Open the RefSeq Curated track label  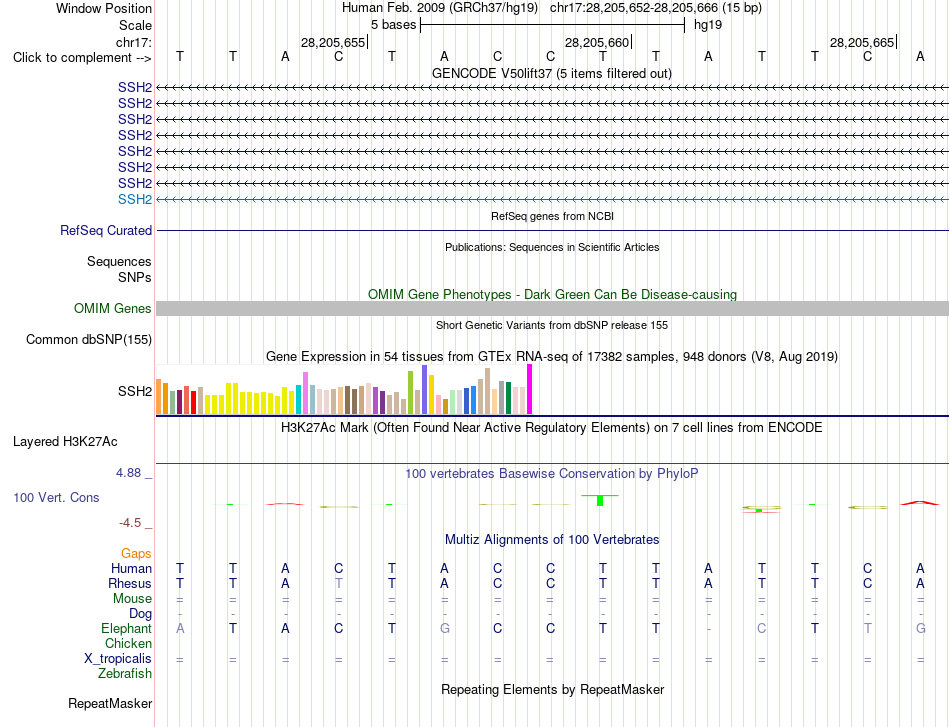tap(106, 231)
